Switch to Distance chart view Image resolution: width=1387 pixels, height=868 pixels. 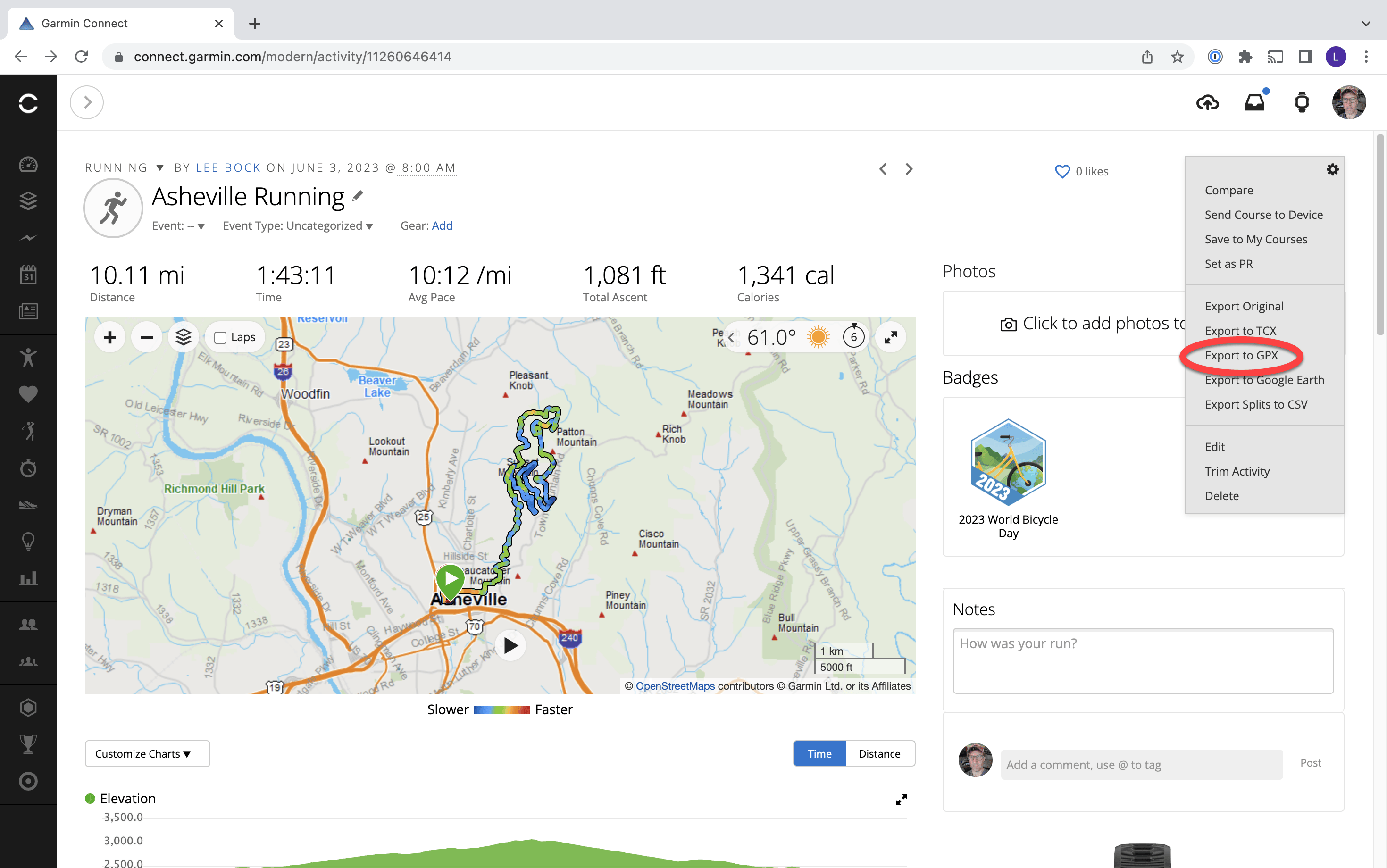point(878,753)
